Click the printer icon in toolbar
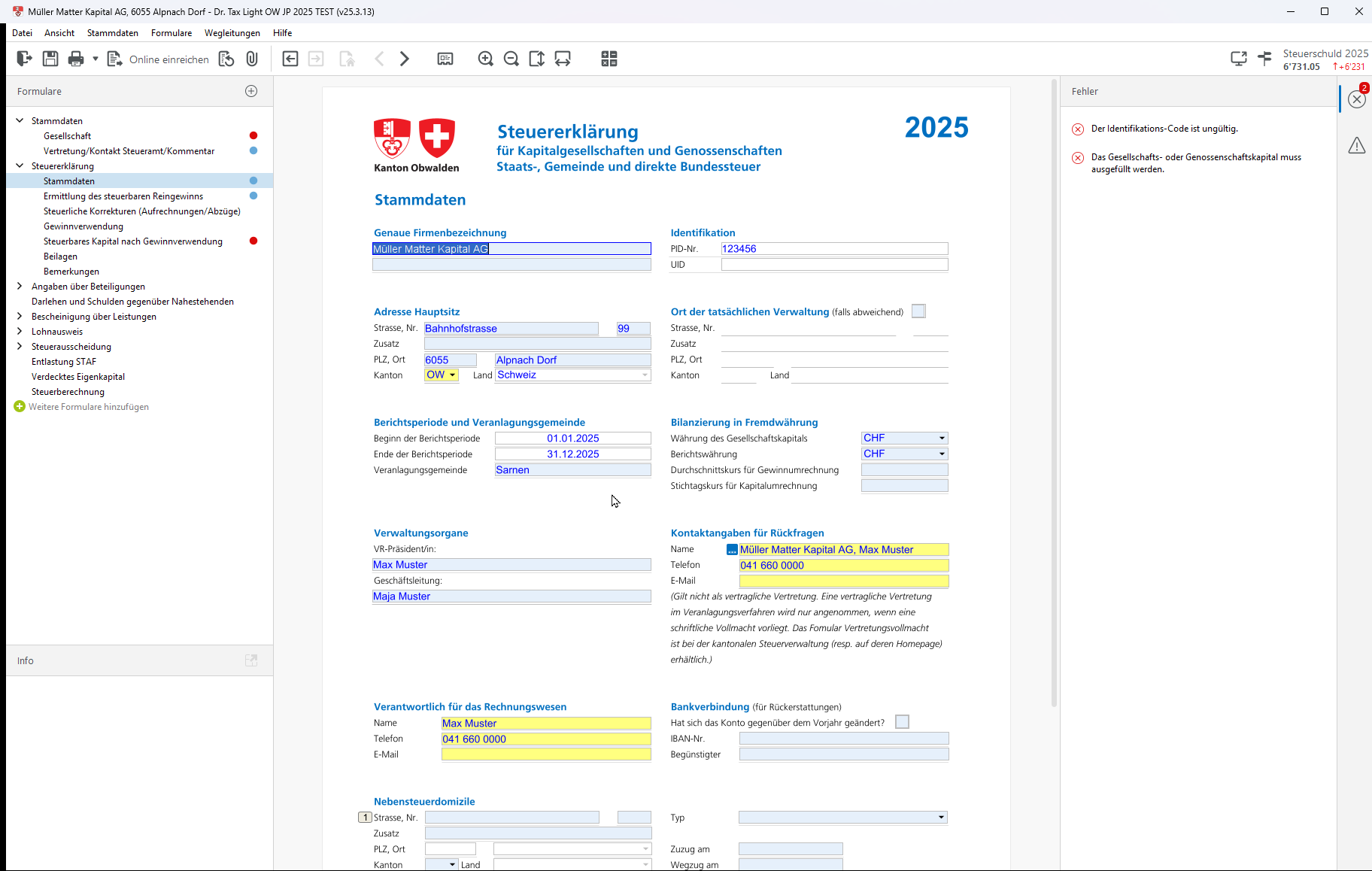 coord(76,59)
